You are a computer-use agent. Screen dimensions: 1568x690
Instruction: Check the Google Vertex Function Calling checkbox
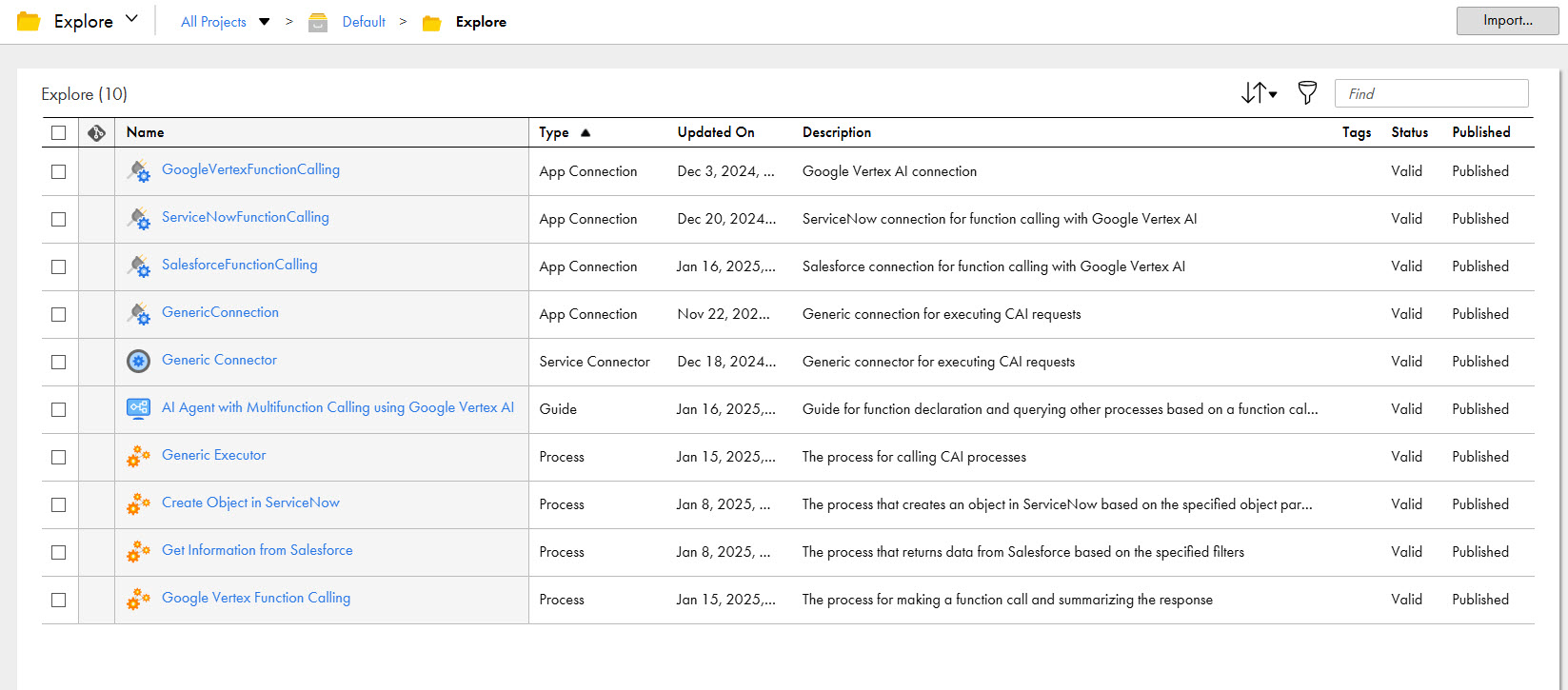pyautogui.click(x=59, y=600)
